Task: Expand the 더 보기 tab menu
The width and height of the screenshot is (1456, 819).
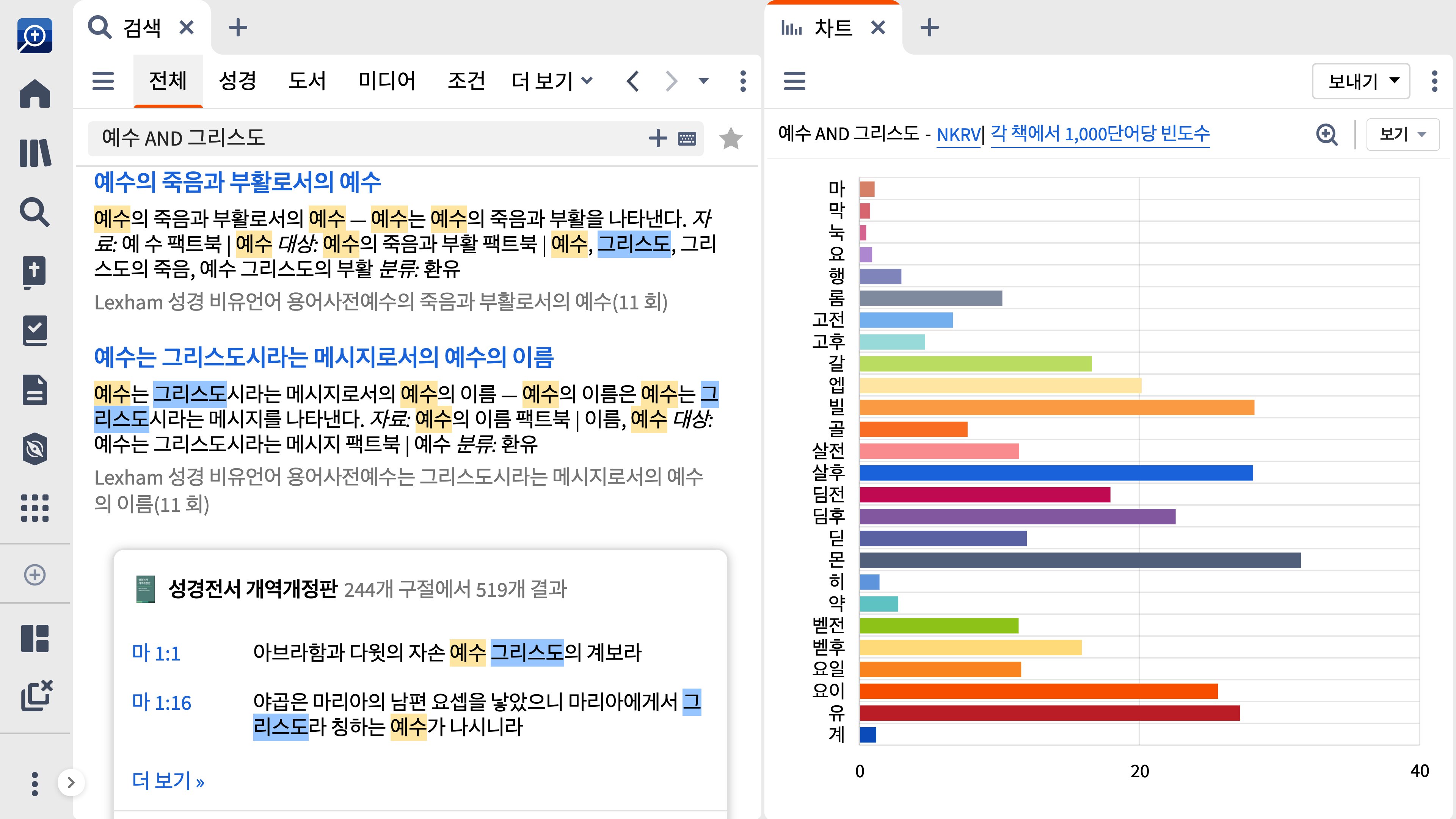Action: [x=552, y=81]
